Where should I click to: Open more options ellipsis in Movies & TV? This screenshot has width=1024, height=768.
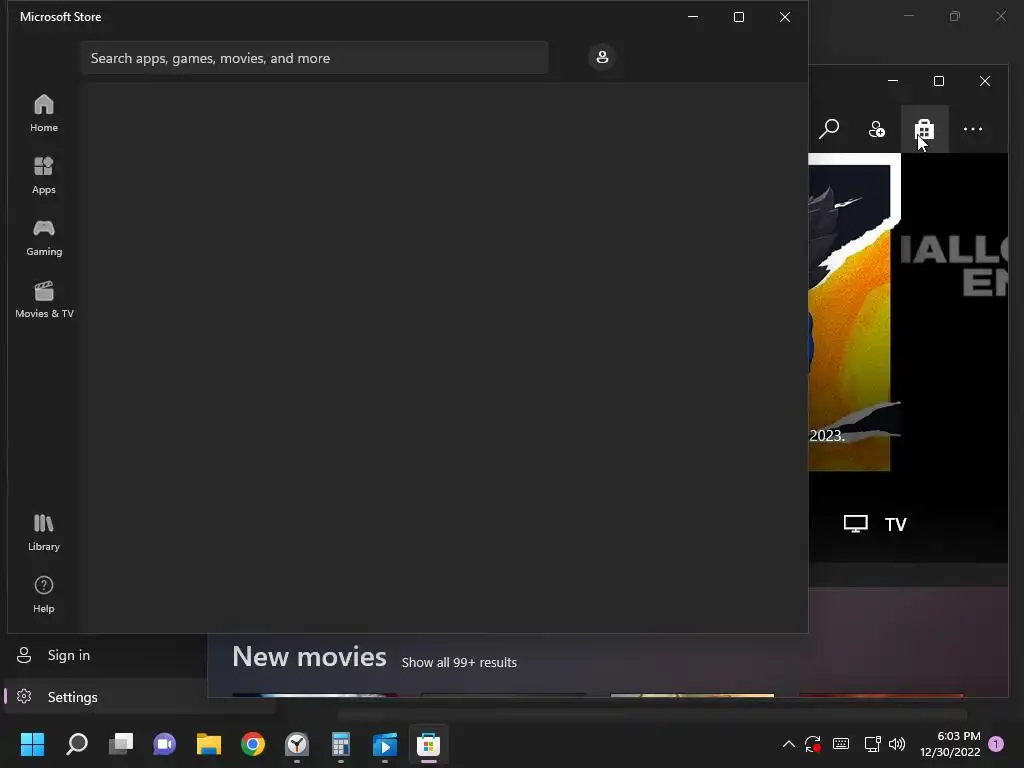coord(972,129)
